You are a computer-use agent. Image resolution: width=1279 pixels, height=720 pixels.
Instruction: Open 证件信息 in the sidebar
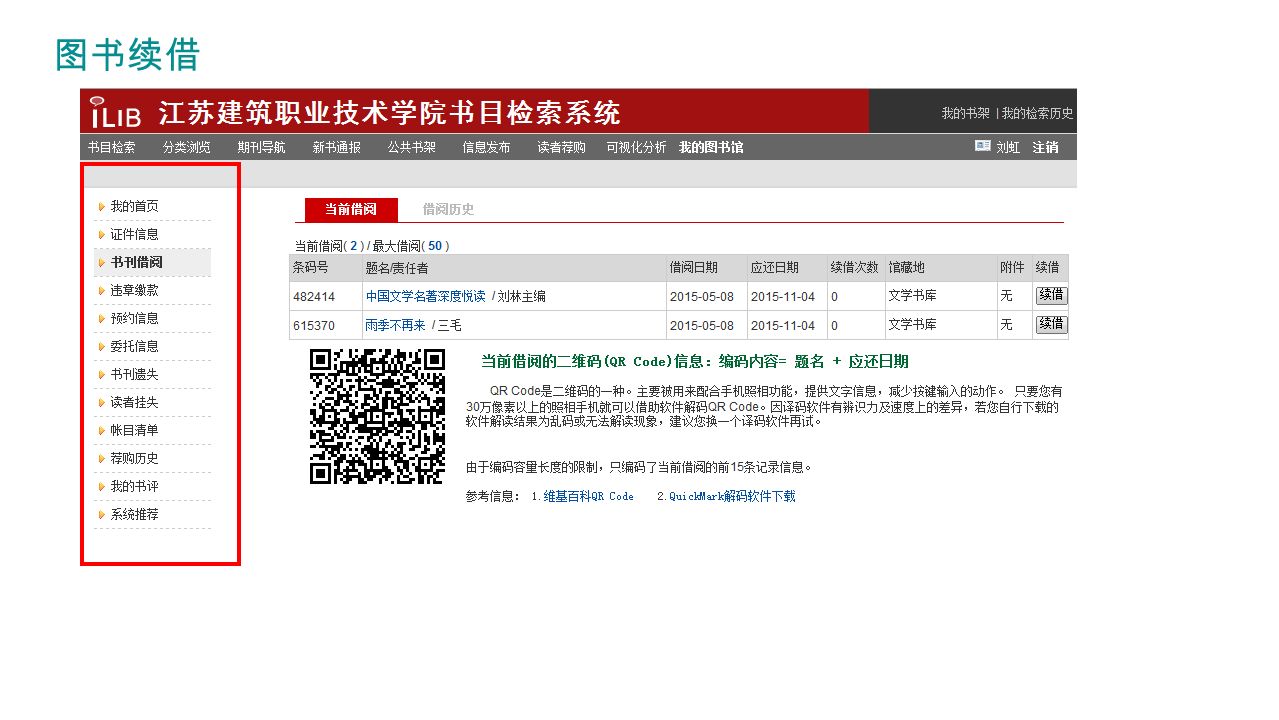(x=134, y=234)
